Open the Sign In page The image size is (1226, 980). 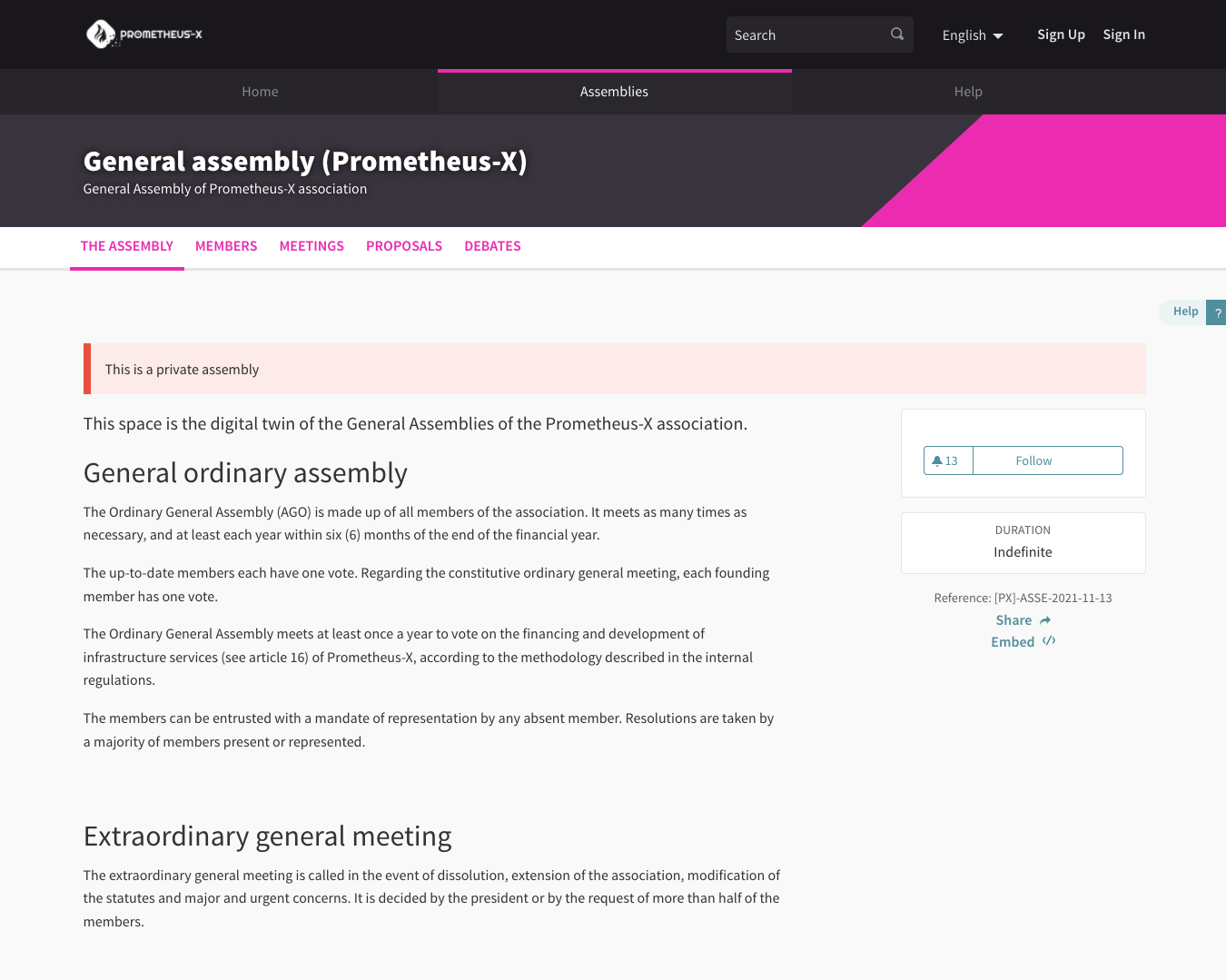click(x=1123, y=35)
